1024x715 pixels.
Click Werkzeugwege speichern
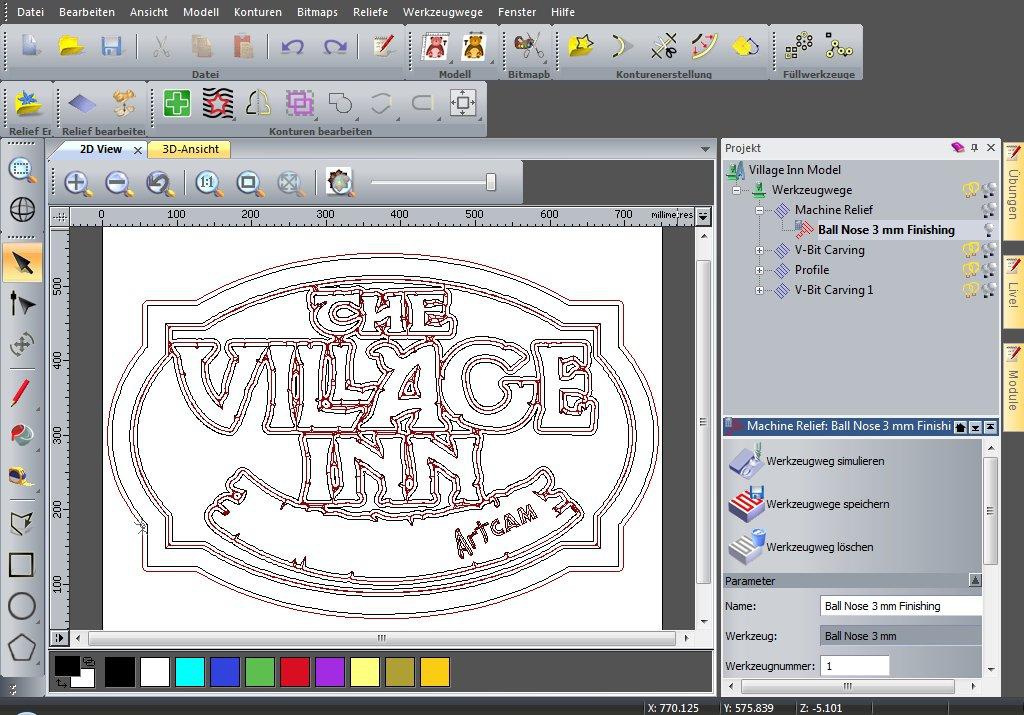point(808,504)
